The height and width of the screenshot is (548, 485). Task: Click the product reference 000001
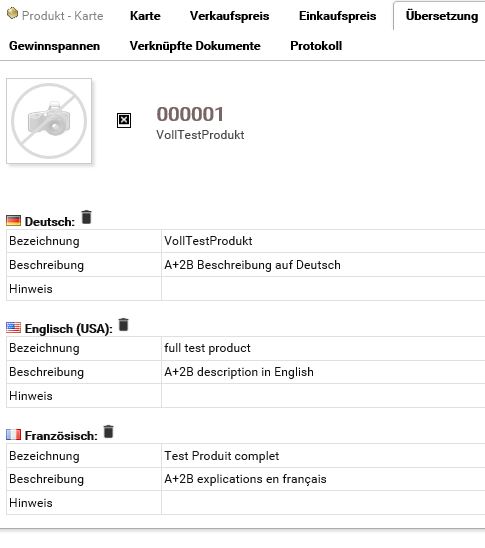(x=190, y=114)
